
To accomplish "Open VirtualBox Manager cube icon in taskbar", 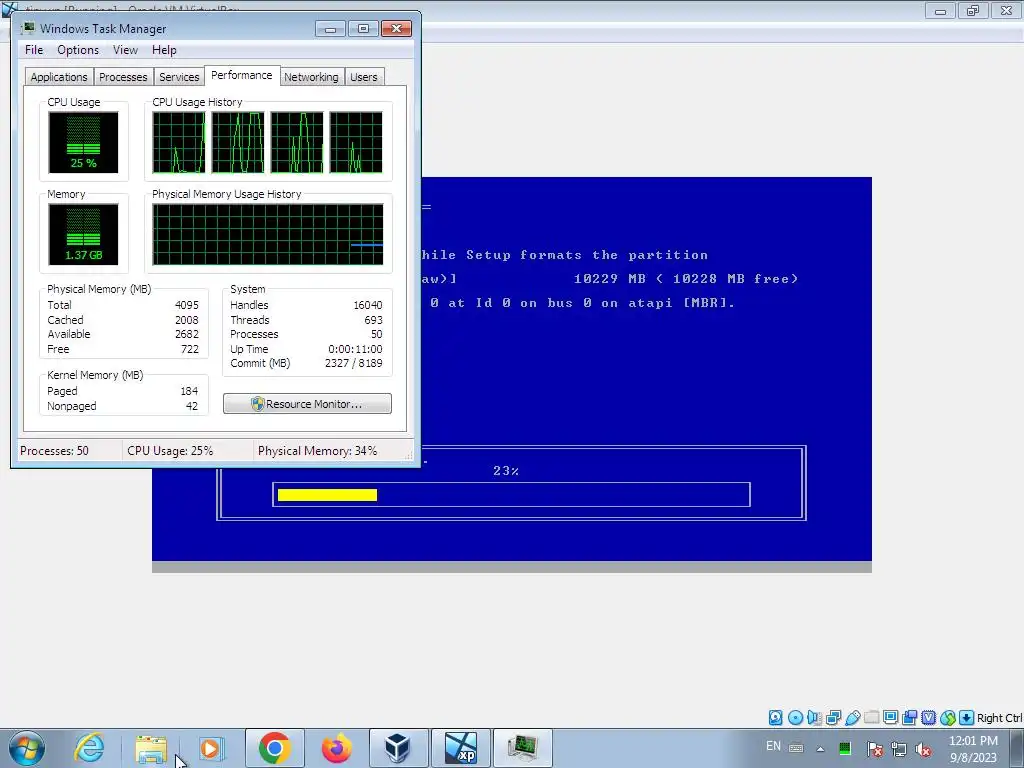I will [398, 748].
